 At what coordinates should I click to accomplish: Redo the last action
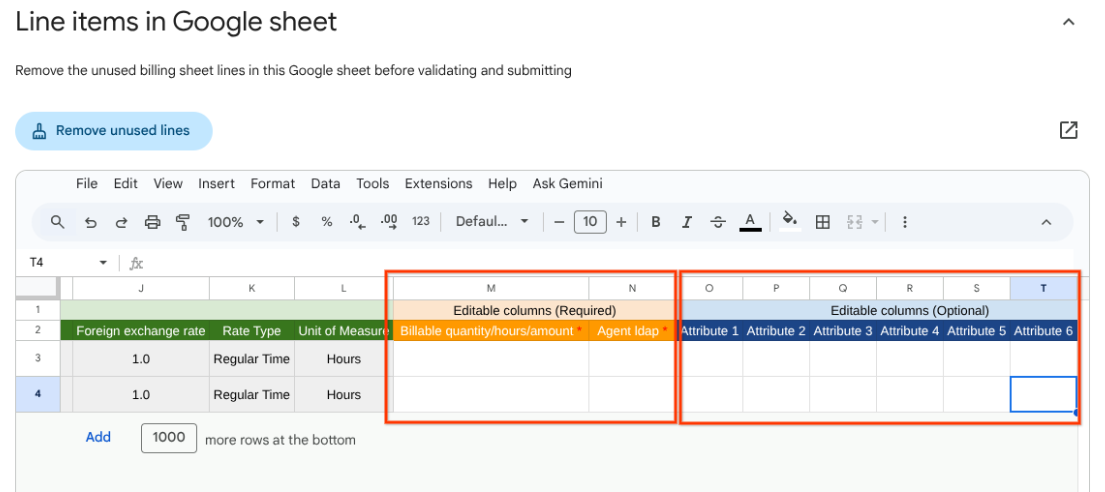point(121,222)
